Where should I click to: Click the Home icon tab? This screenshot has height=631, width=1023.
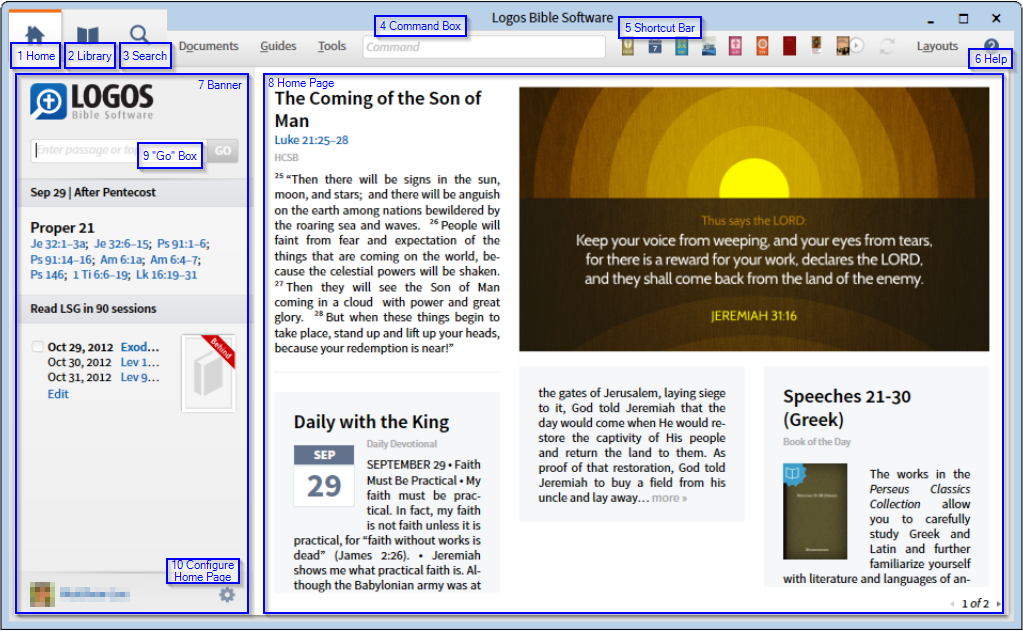coord(35,34)
